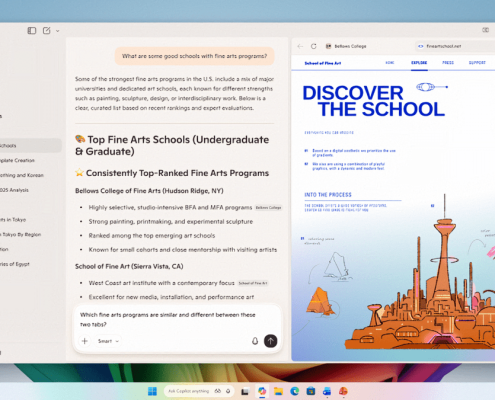495x400 pixels.
Task: Open the 'ts in Tokyo' chat in sidebar
Action: point(30,220)
